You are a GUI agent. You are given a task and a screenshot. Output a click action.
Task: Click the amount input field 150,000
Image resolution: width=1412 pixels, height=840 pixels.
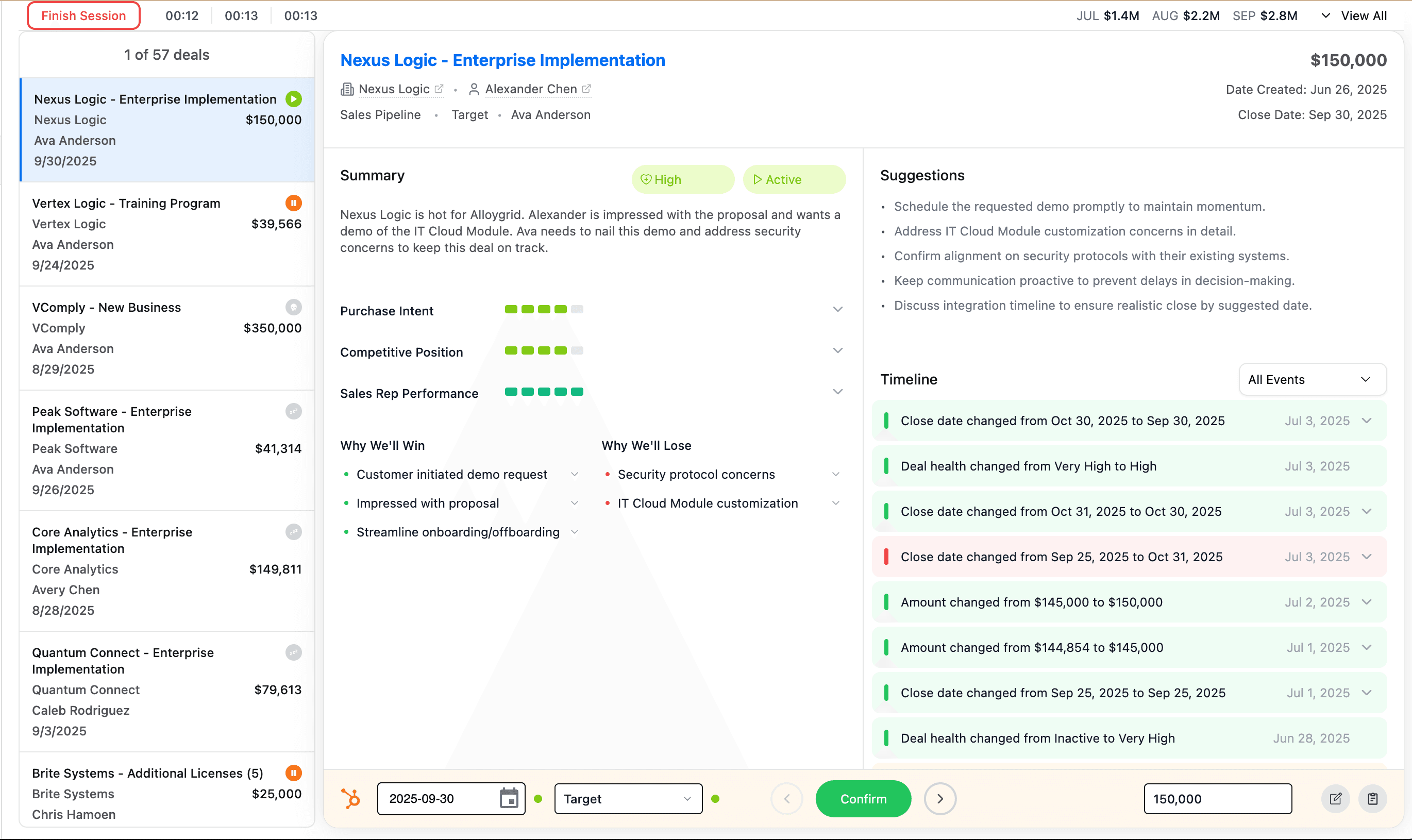(1218, 799)
